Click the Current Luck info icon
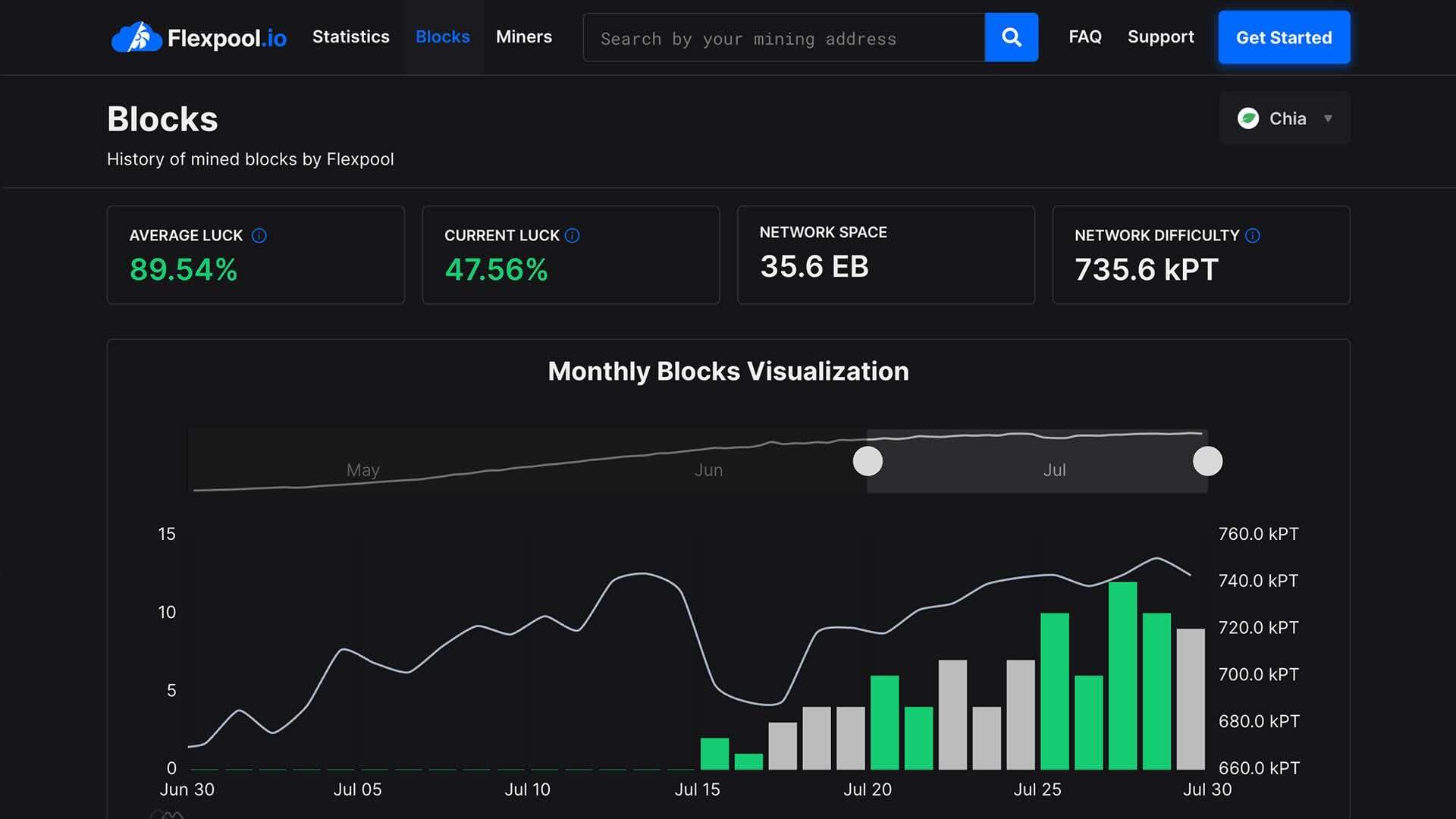 click(x=573, y=236)
